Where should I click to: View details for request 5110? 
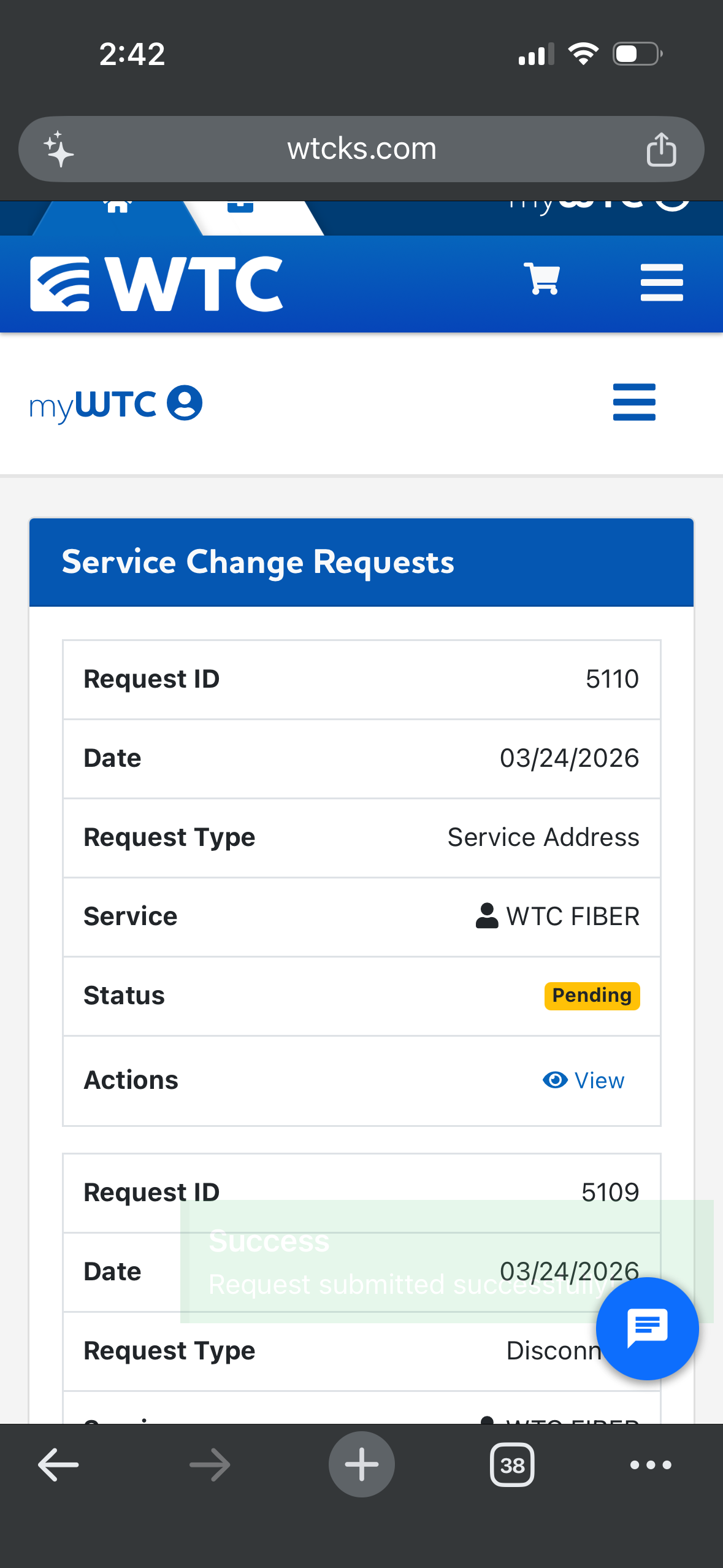(584, 1080)
